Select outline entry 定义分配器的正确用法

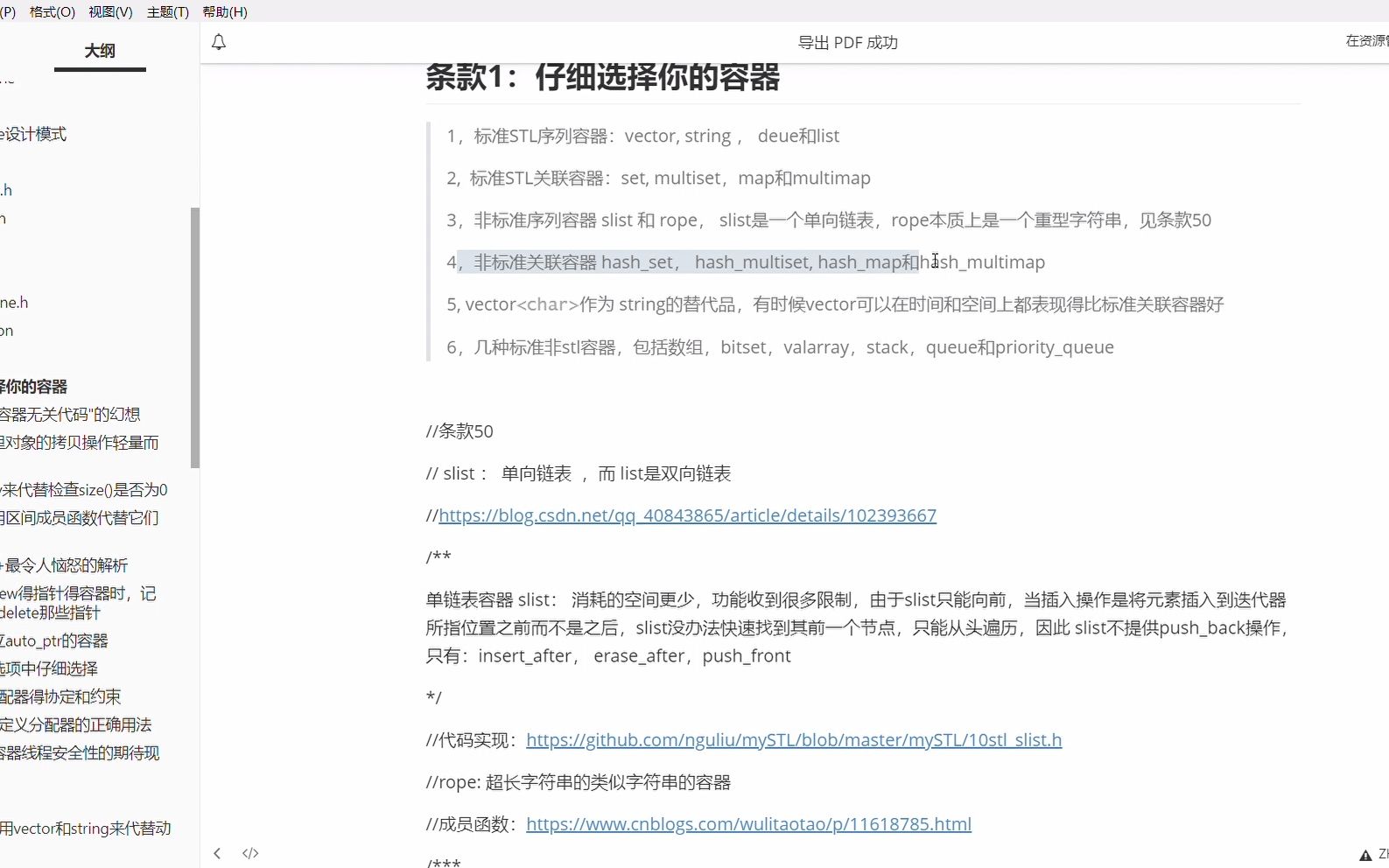tap(76, 724)
